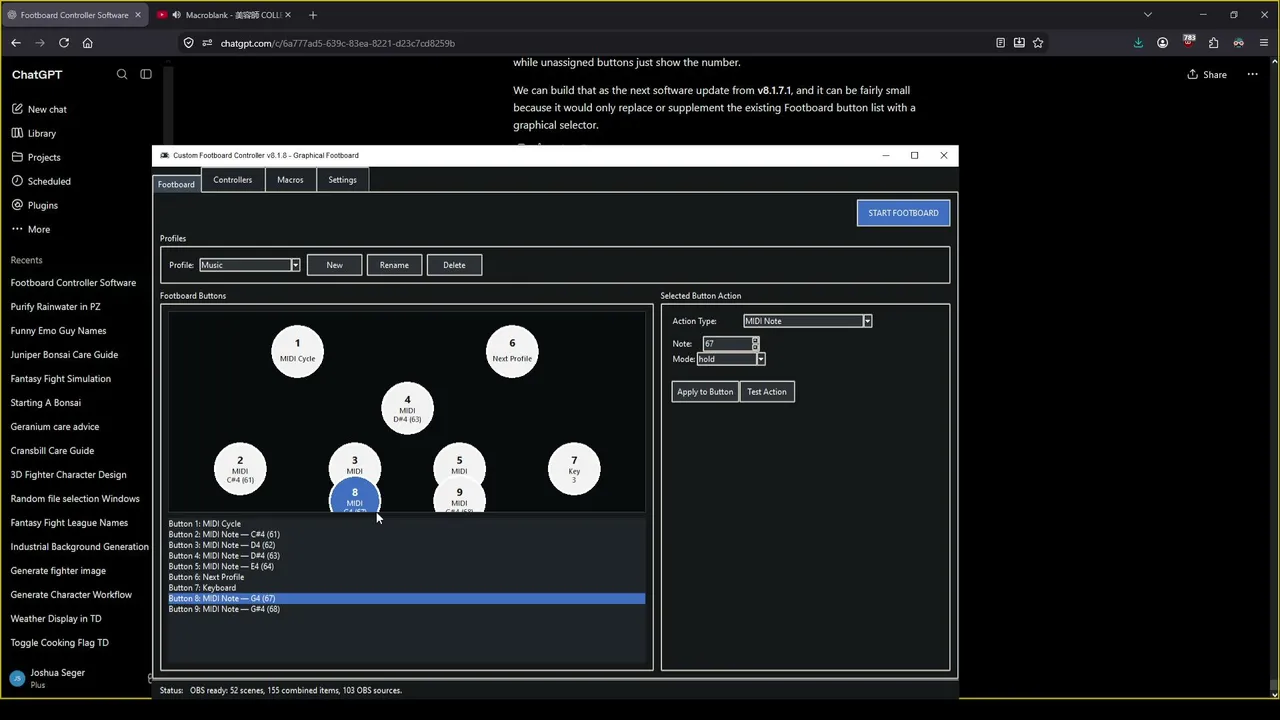Select footboard button 1 MIDI Cycle circle
This screenshot has height=720, width=1280.
tap(297, 351)
